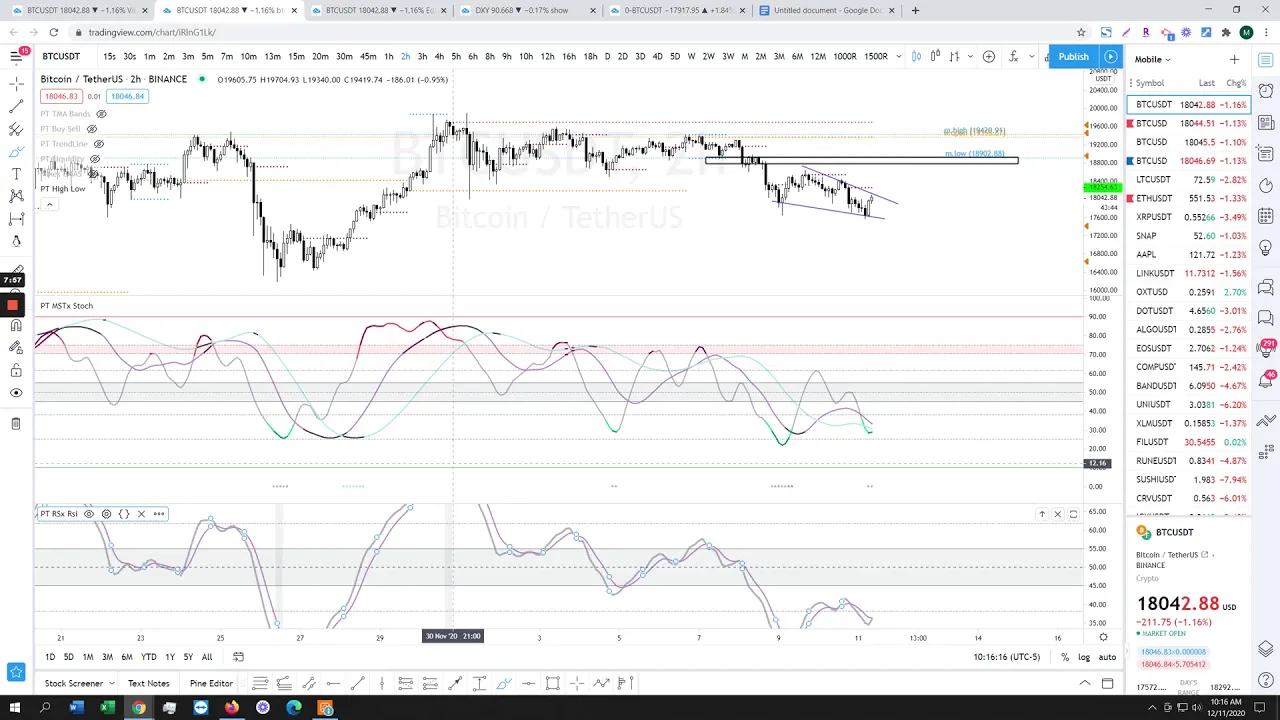Screen dimensions: 1280x720
Task: Select the Text annotation tool
Action: tap(16, 174)
